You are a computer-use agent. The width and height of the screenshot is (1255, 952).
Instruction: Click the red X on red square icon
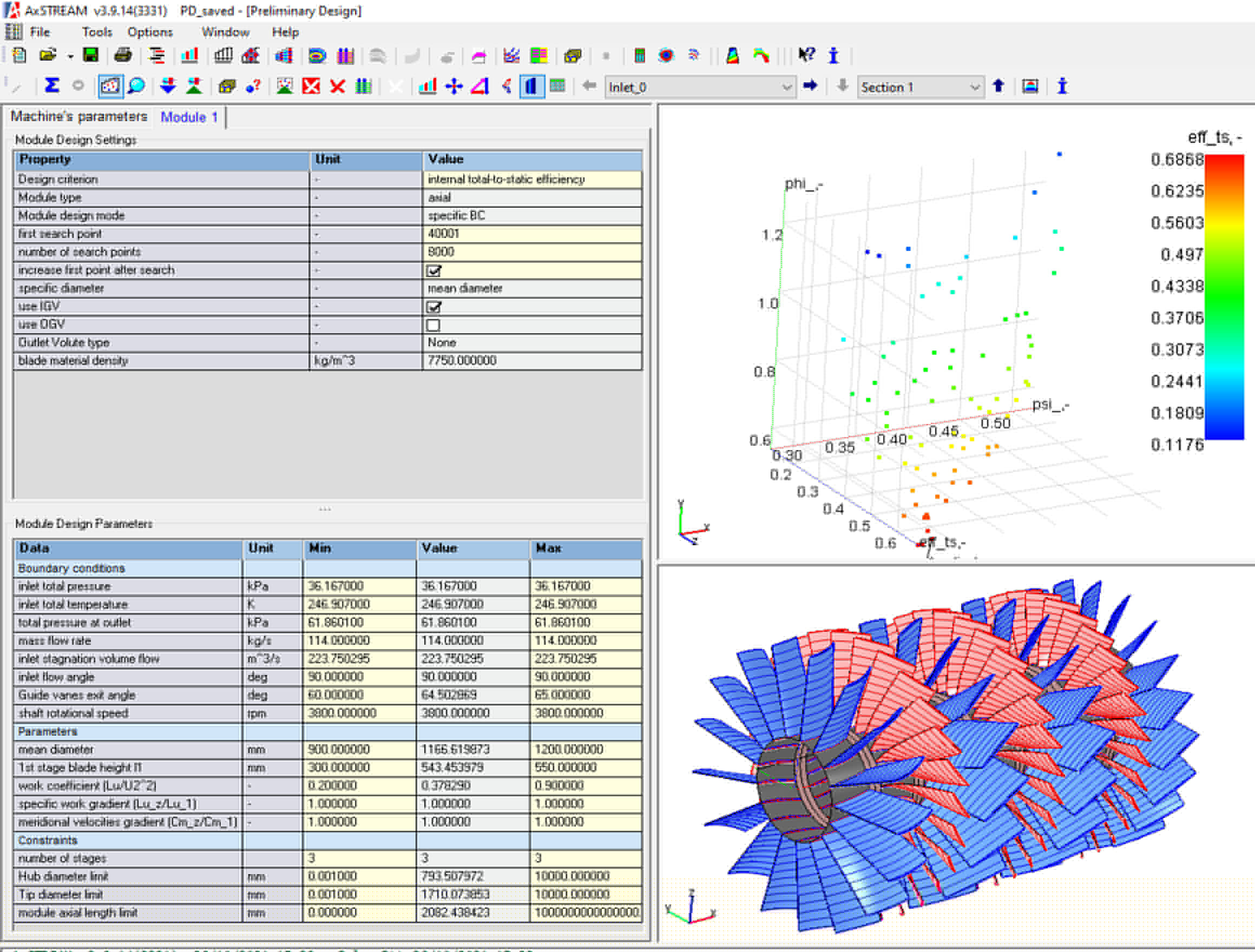point(311,86)
